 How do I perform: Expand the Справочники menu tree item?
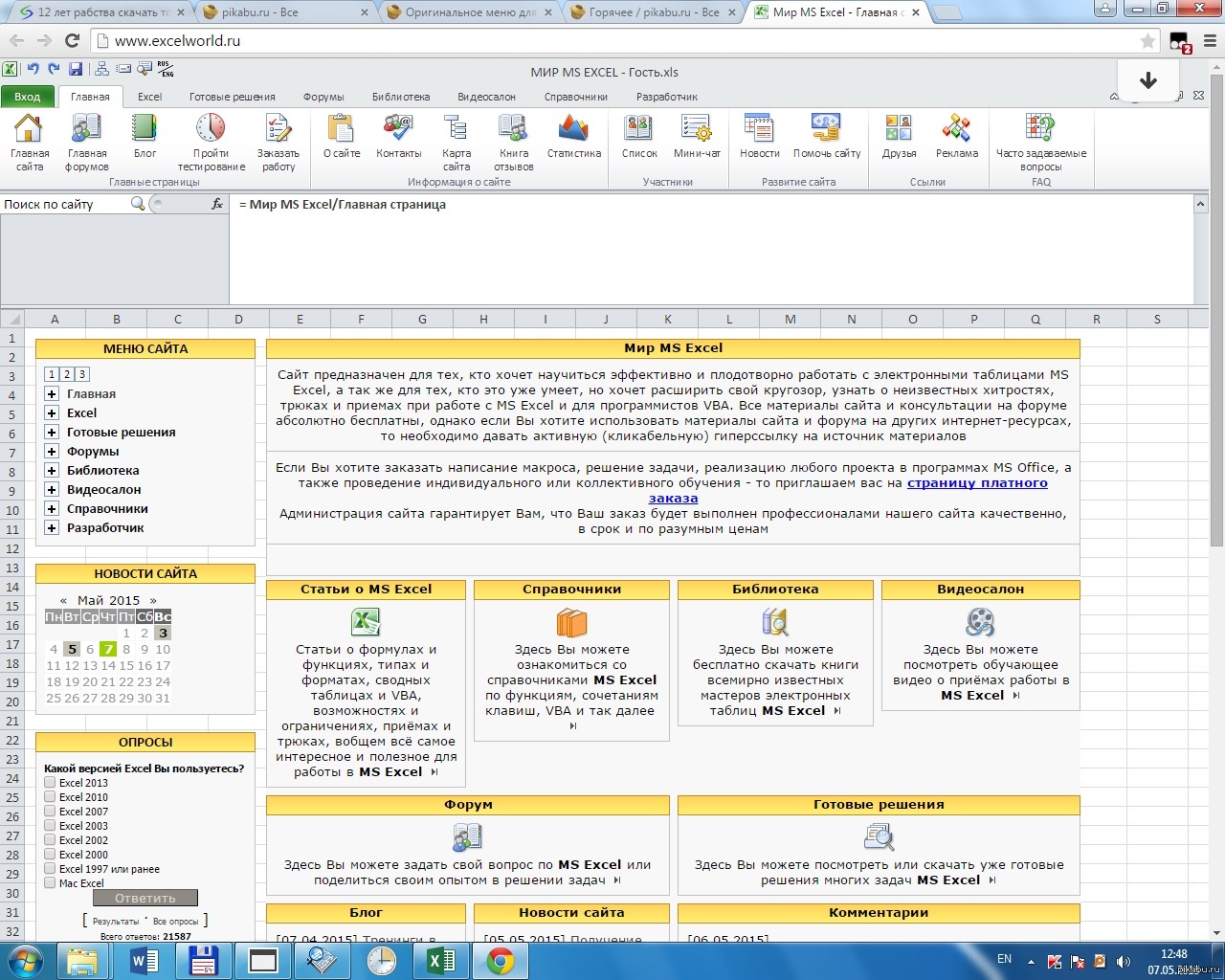52,508
